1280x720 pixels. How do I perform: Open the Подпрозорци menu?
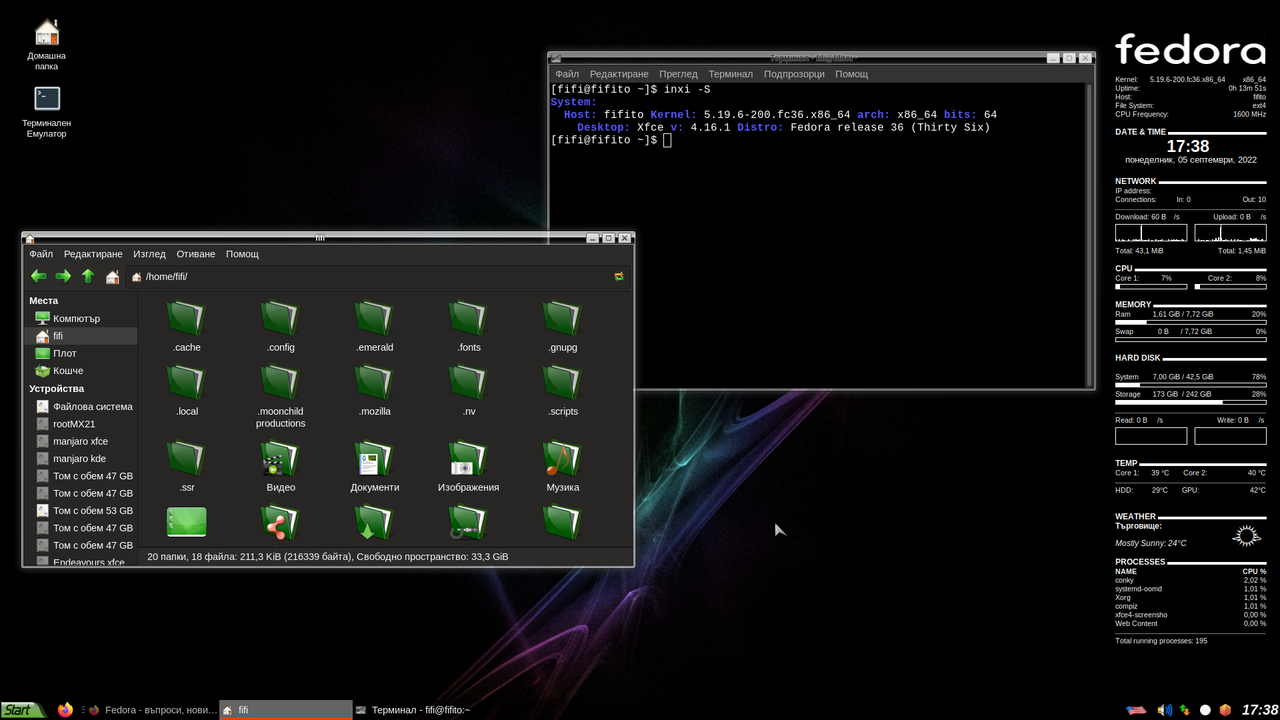794,74
